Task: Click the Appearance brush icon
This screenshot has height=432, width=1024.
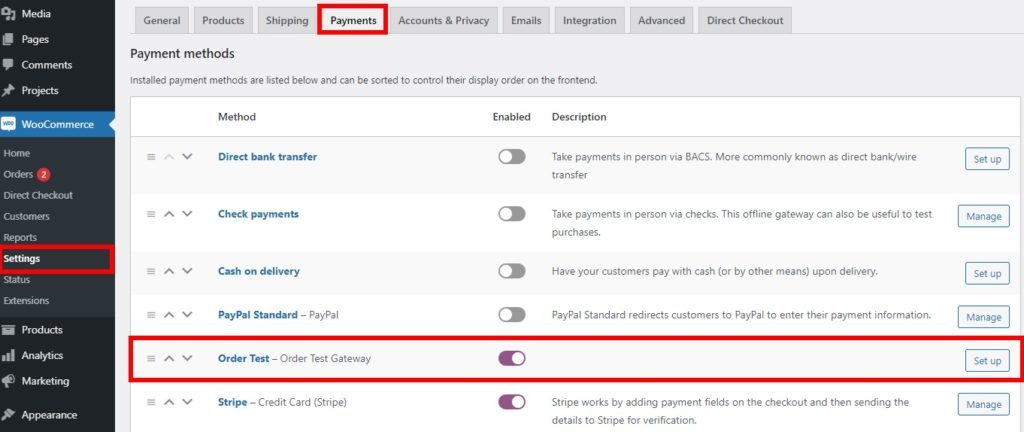Action: click(x=8, y=415)
